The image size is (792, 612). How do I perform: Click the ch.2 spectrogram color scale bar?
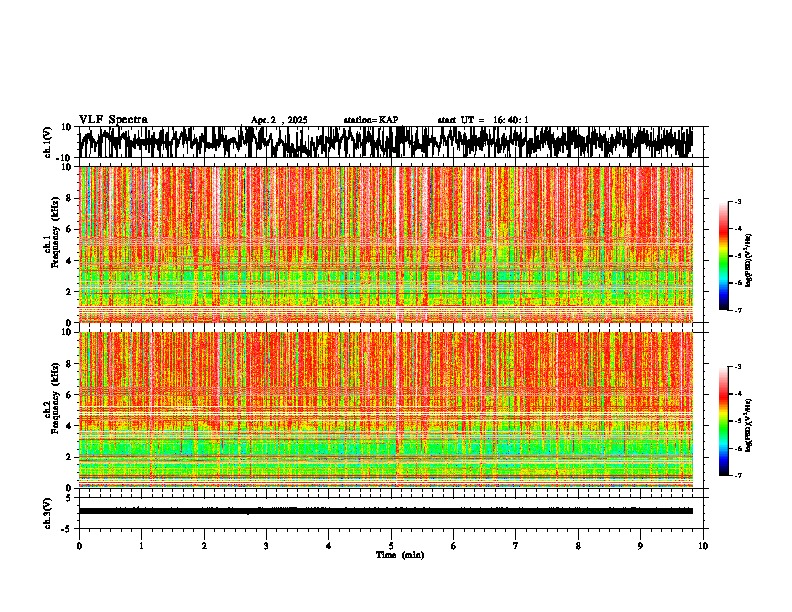tap(723, 421)
